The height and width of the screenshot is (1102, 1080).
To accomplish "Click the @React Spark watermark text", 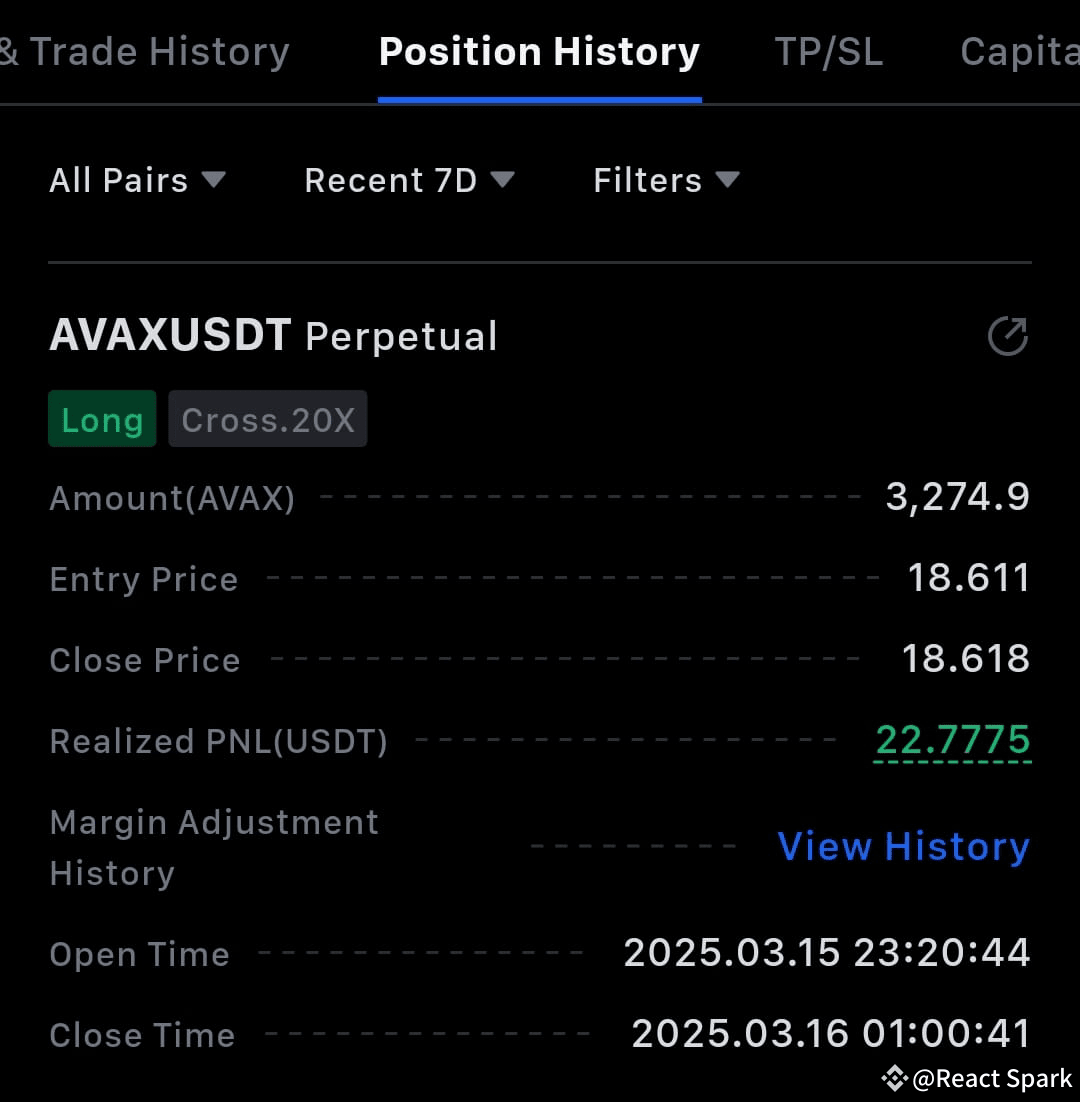I will 992,1079.
